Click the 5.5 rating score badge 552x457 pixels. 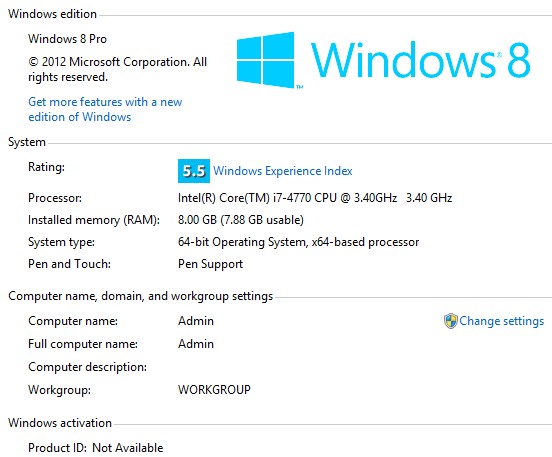tap(194, 171)
